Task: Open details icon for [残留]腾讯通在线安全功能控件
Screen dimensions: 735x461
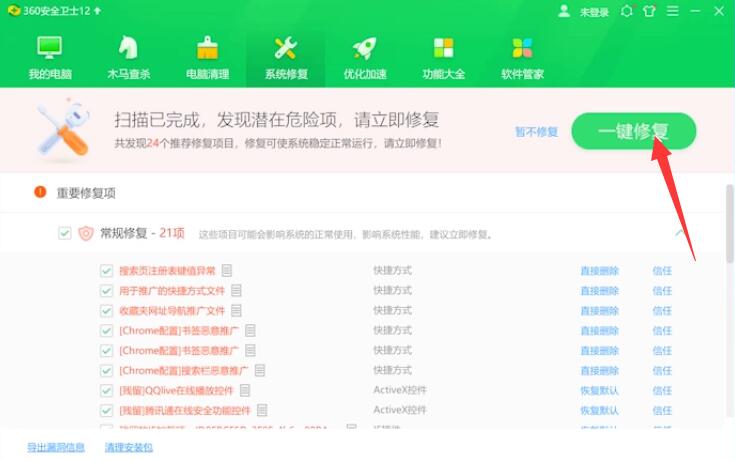Action: [x=262, y=410]
